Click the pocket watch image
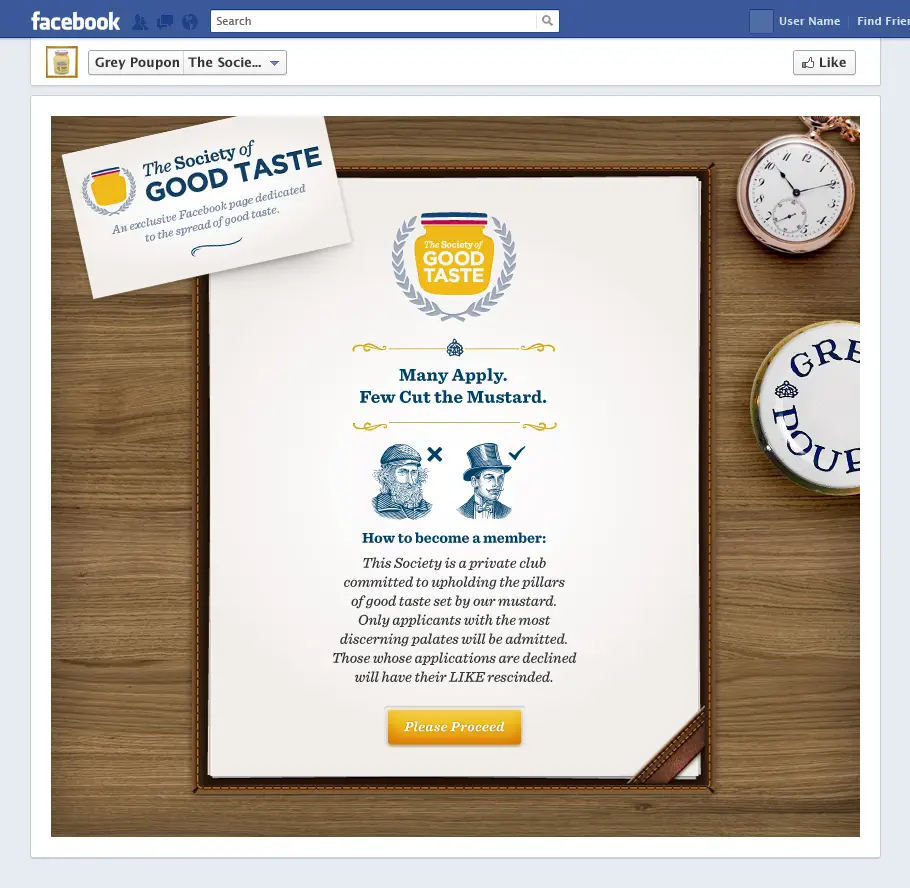The image size is (910, 888). click(x=797, y=186)
